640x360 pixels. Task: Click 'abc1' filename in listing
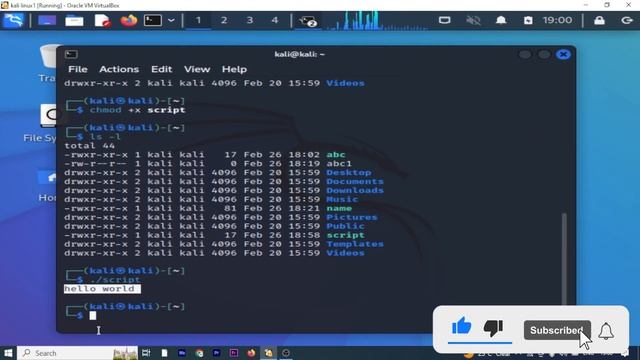[x=339, y=163]
